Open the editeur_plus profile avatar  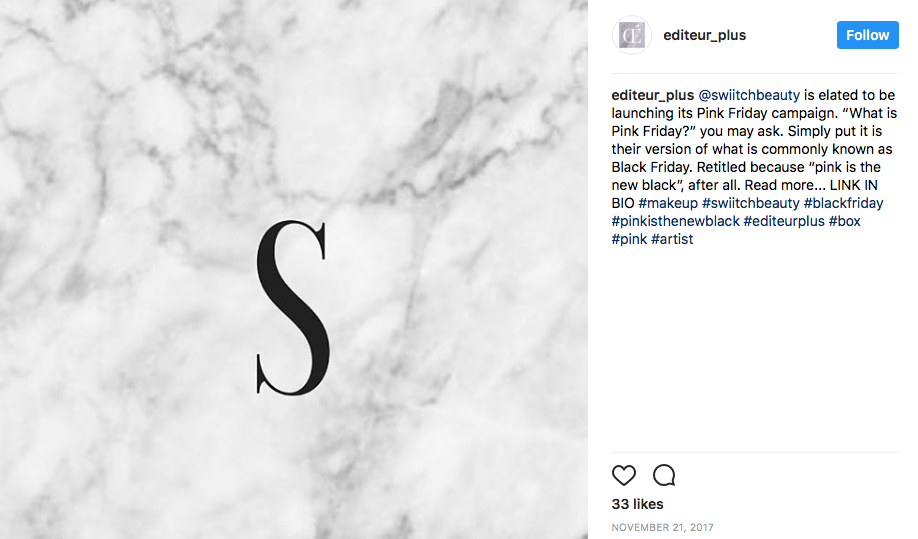632,35
